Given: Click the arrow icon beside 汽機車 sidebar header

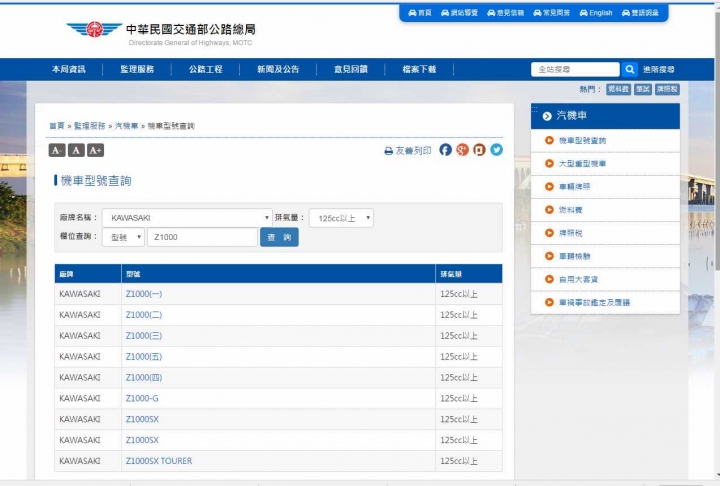Looking at the screenshot, I should (x=547, y=116).
